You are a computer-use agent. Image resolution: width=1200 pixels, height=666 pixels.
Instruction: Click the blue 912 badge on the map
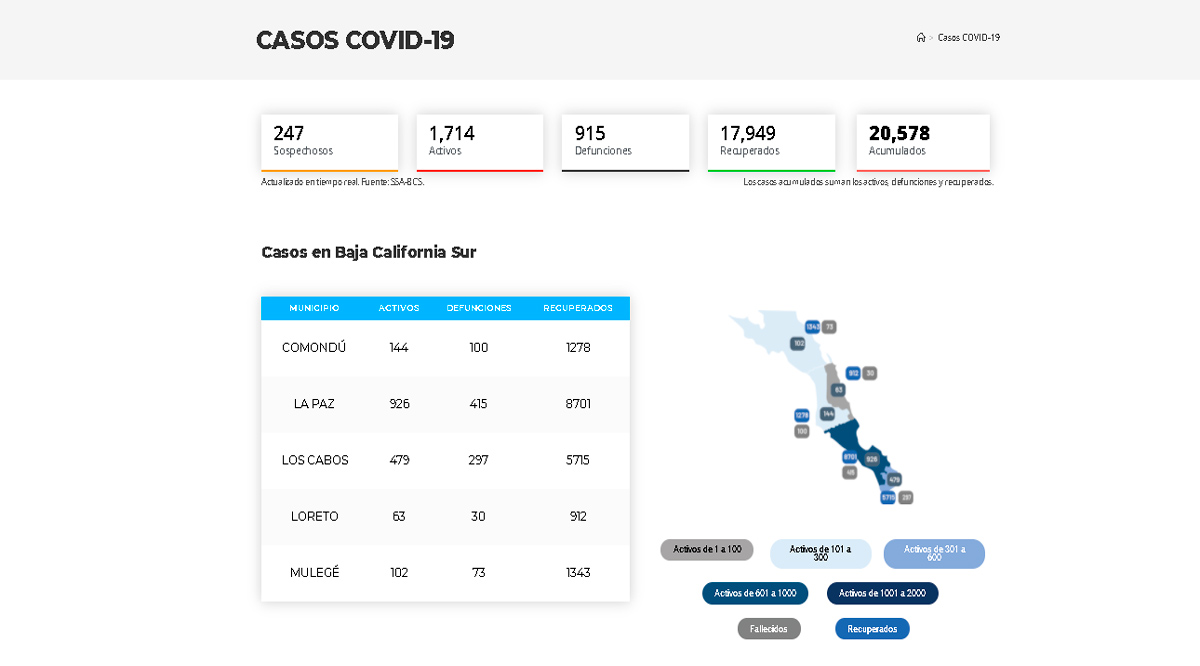point(853,373)
